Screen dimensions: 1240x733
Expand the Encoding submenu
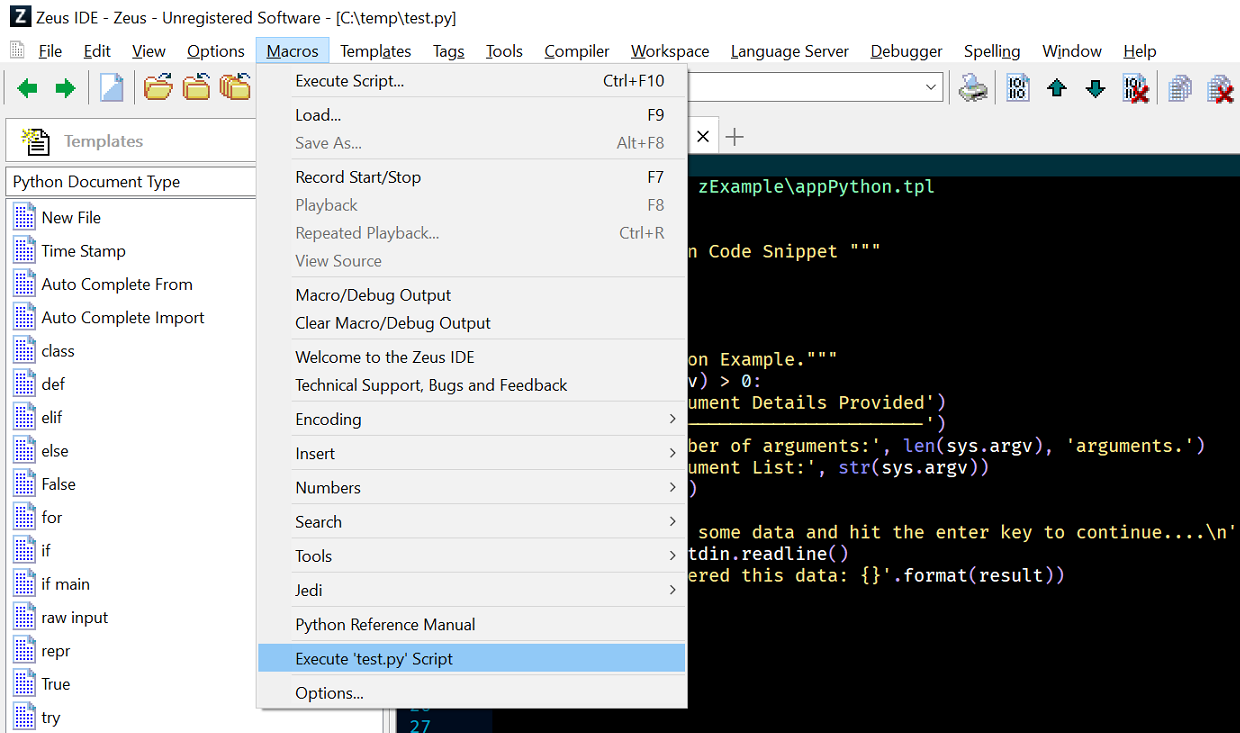pos(472,419)
